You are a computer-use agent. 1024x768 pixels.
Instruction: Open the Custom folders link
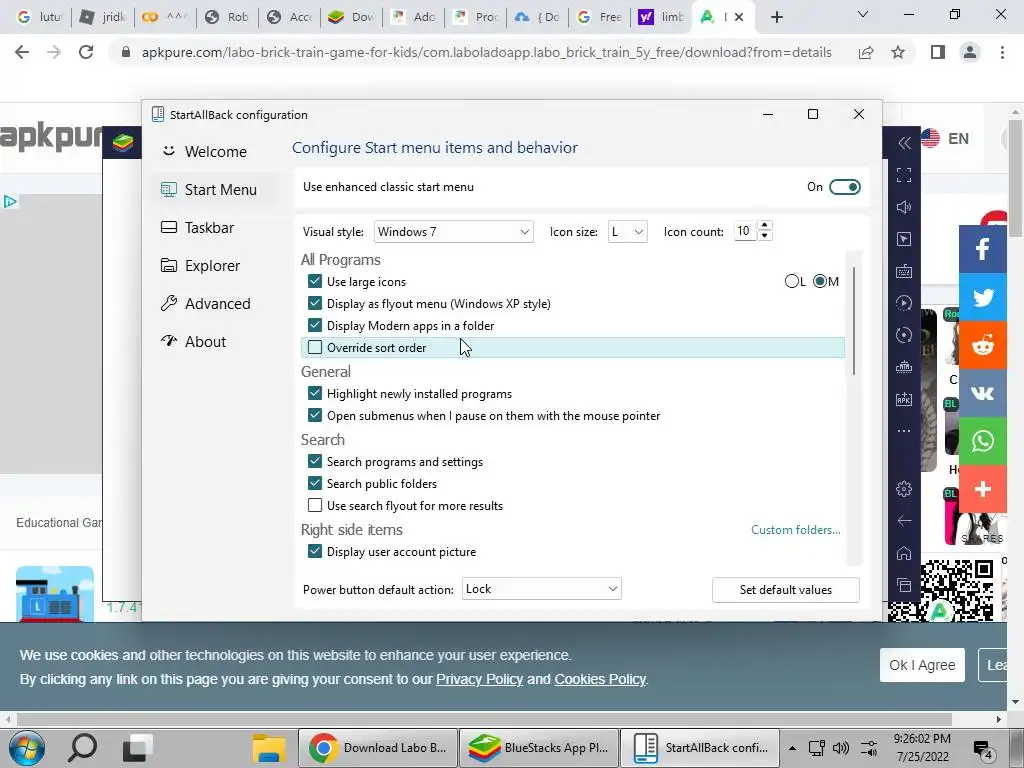pyautogui.click(x=795, y=530)
